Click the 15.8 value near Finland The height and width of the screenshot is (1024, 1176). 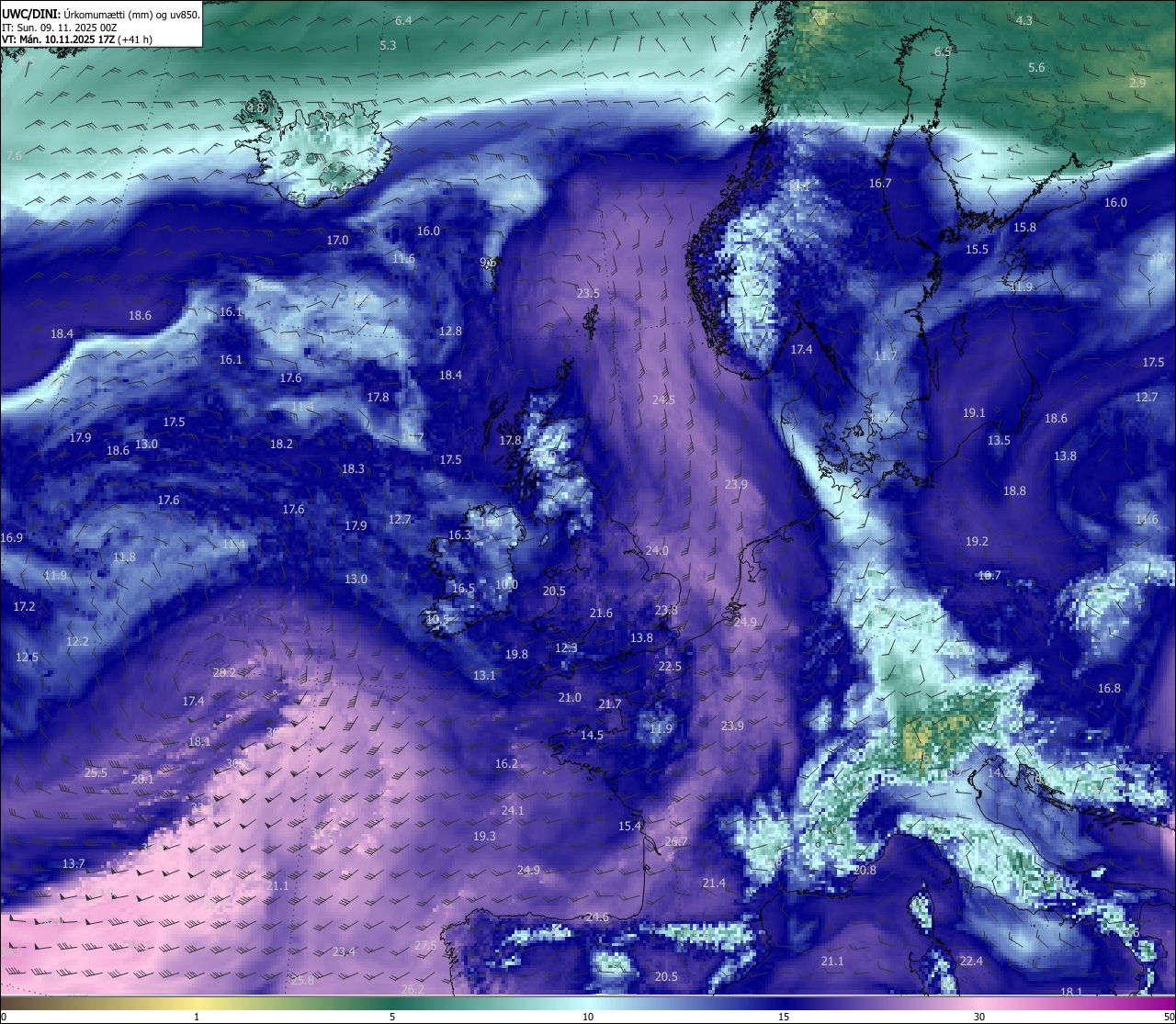click(x=1024, y=227)
